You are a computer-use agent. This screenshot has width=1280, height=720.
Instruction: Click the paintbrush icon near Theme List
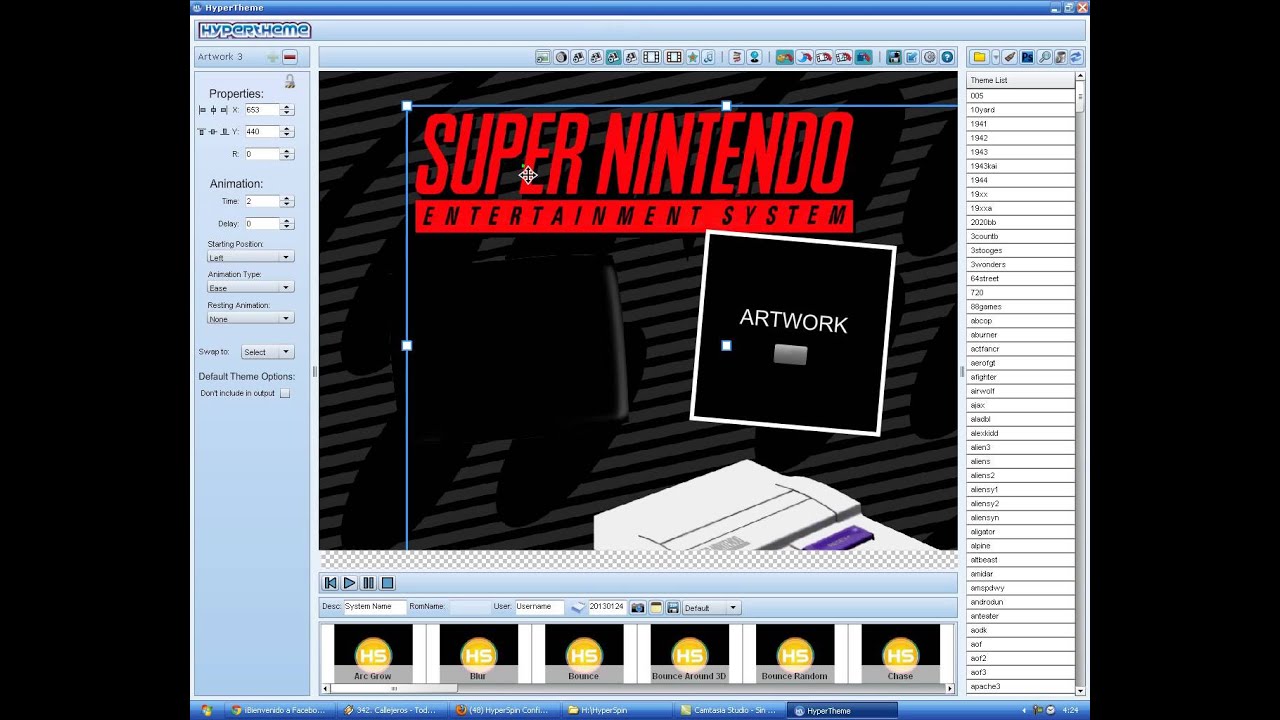click(x=1010, y=57)
